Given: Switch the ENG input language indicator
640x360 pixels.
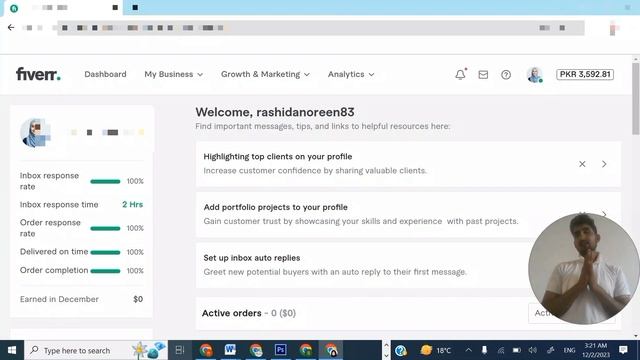Looking at the screenshot, I should (569, 350).
